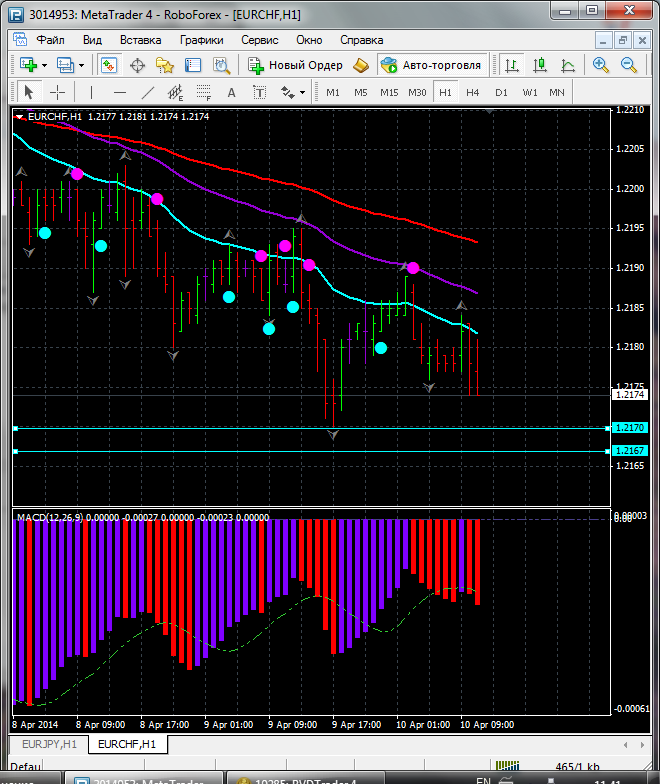Switch to H4 timeframe
This screenshot has height=784, width=660.
(472, 92)
